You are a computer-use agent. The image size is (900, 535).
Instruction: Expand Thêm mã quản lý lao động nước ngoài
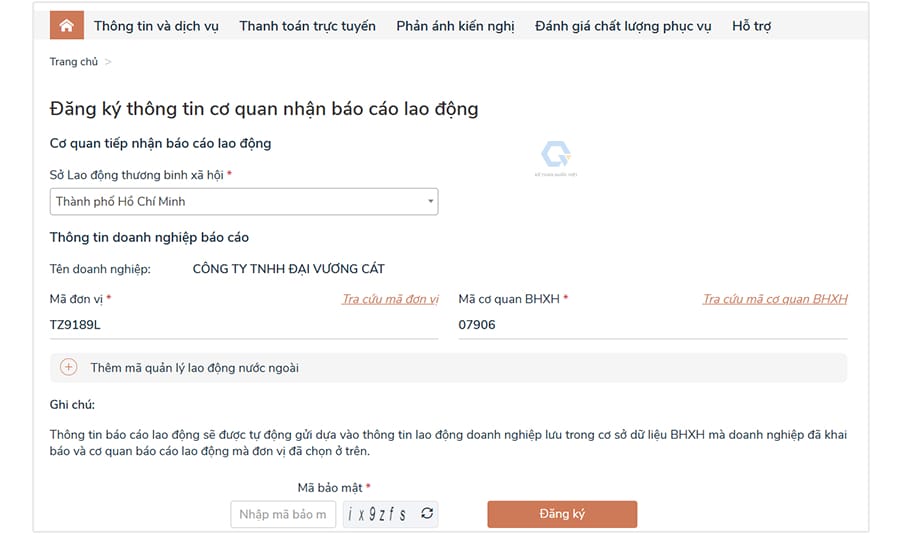point(448,368)
